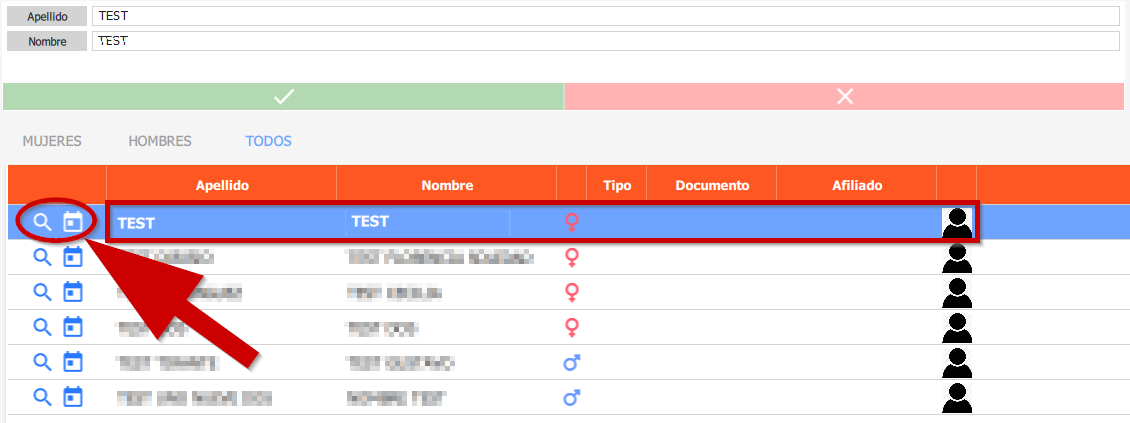Click into the Apellido text field
1130x423 pixels.
tap(605, 16)
